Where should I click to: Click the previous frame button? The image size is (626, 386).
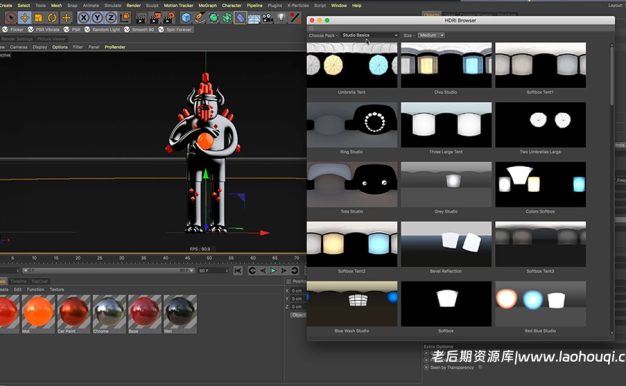[263, 271]
